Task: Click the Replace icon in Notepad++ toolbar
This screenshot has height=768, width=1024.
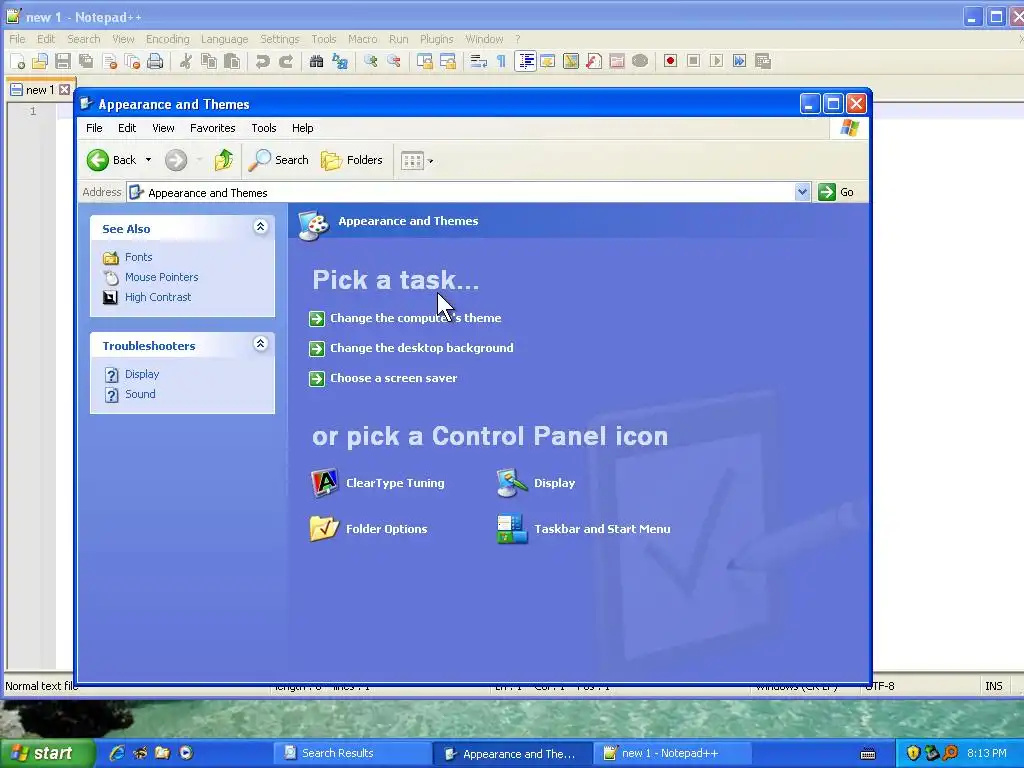Action: (340, 61)
